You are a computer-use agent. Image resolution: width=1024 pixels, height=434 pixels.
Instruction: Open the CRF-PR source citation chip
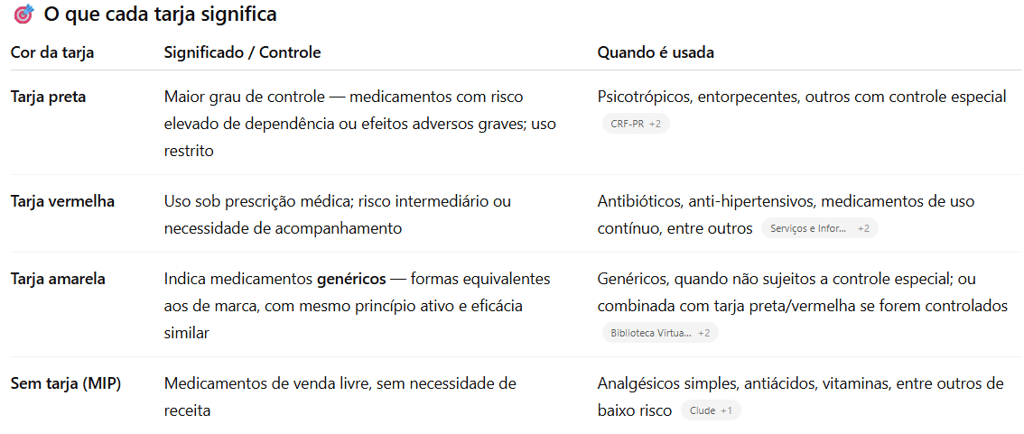635,124
